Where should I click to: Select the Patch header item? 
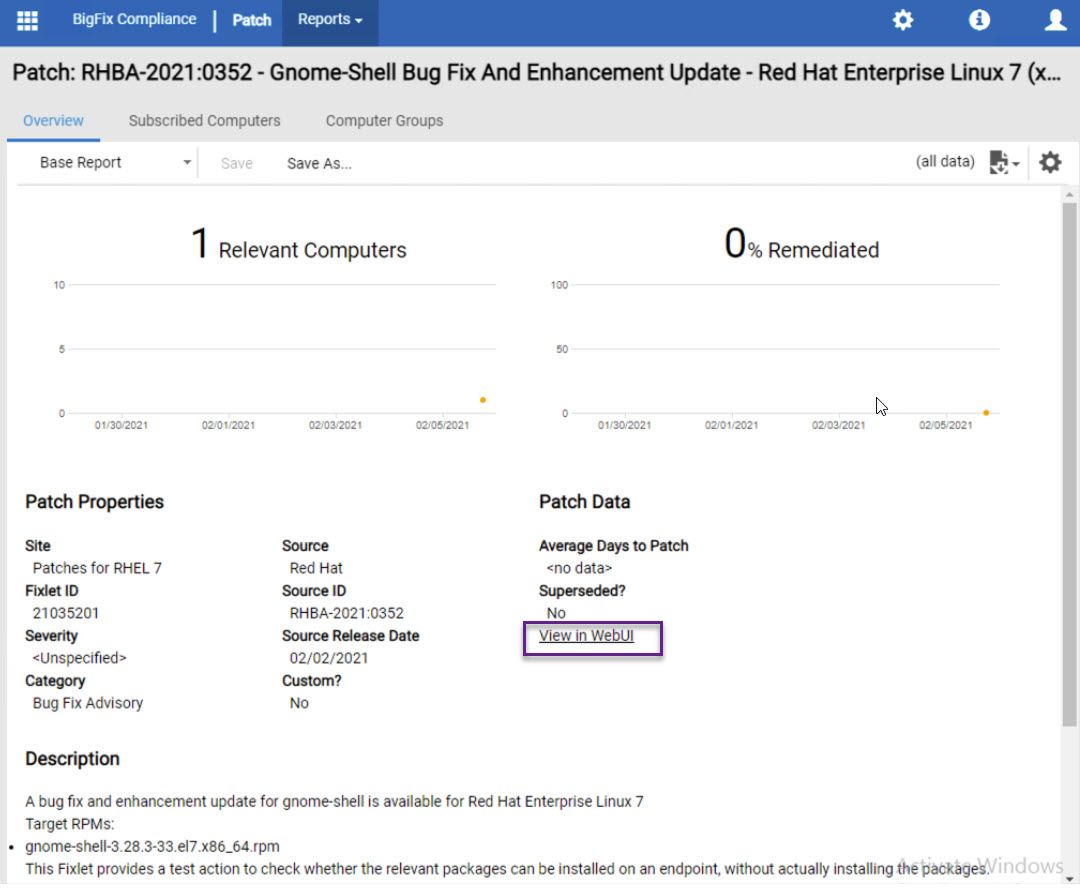click(x=251, y=20)
